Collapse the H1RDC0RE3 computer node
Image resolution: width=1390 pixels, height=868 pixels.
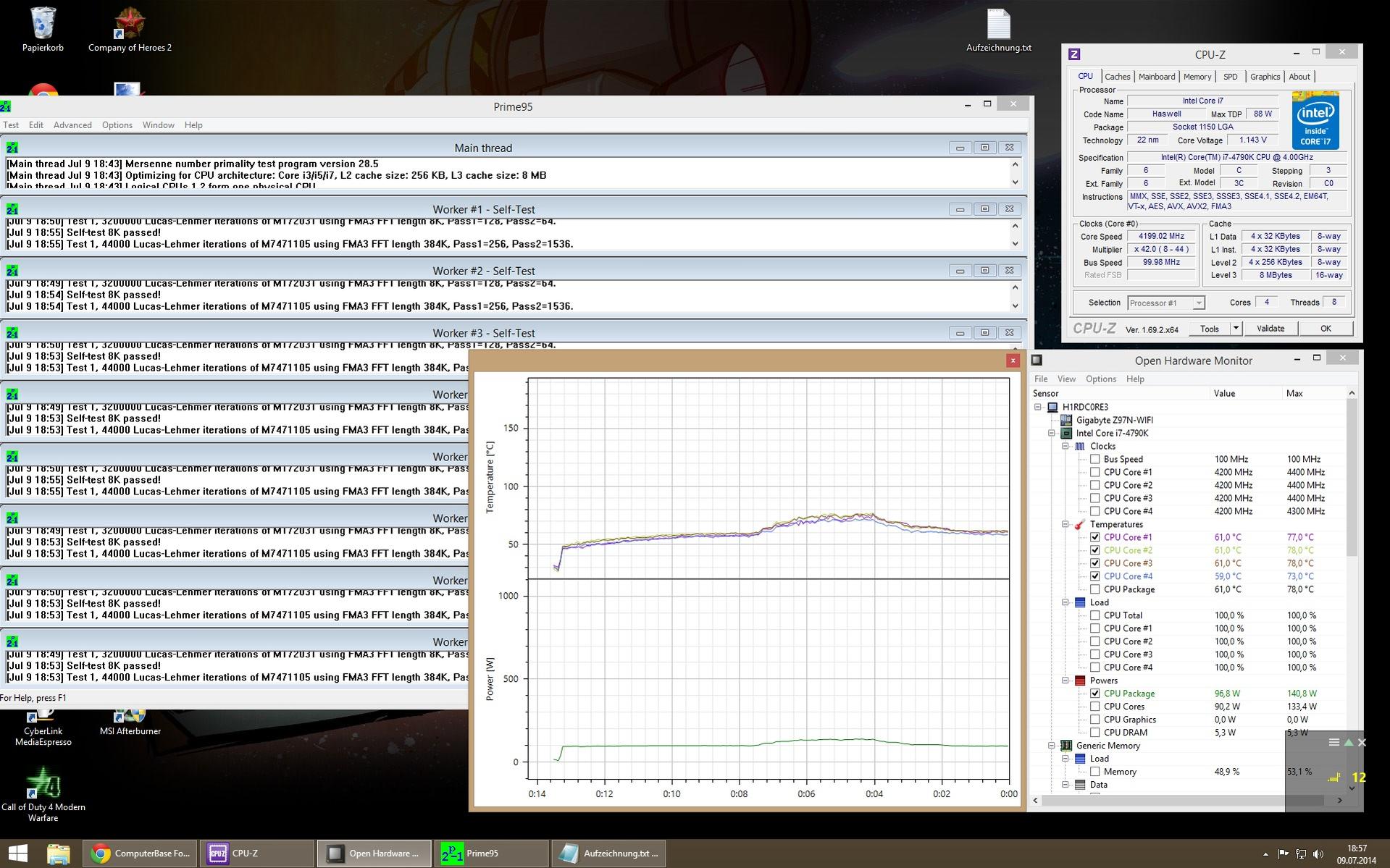(x=1038, y=407)
